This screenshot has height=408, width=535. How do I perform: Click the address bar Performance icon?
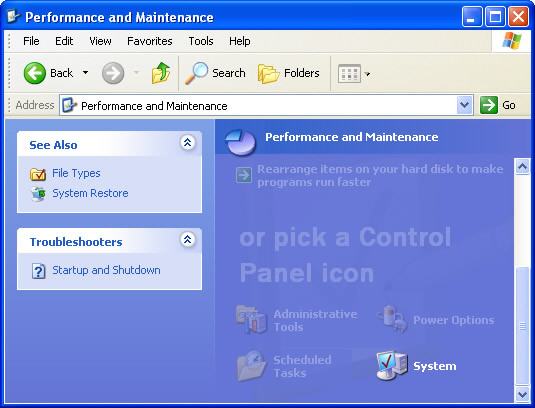click(x=70, y=105)
